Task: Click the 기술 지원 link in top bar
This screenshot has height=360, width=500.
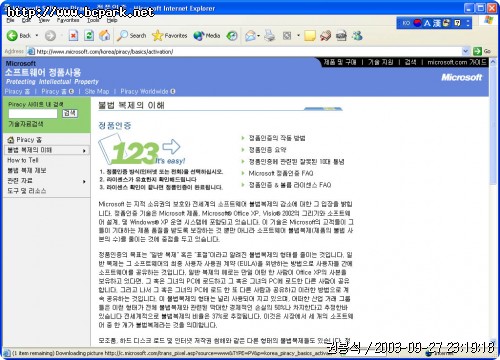Action: tap(381, 62)
